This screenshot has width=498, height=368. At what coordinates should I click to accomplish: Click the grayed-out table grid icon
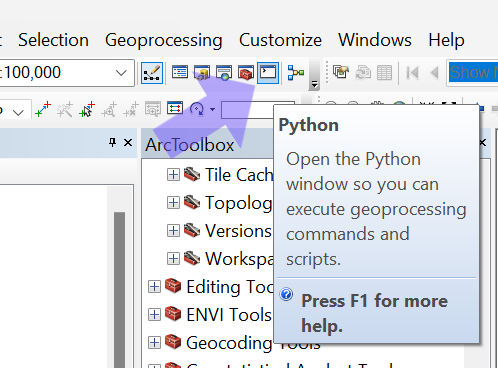[384, 73]
